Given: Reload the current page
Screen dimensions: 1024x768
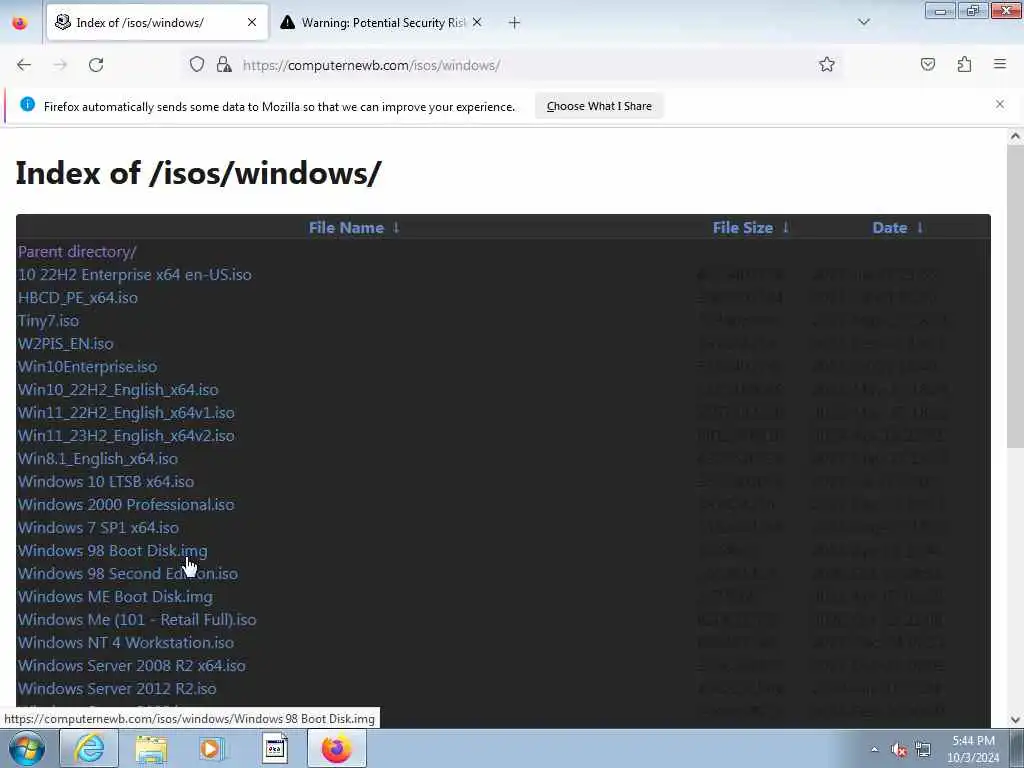Looking at the screenshot, I should point(96,65).
